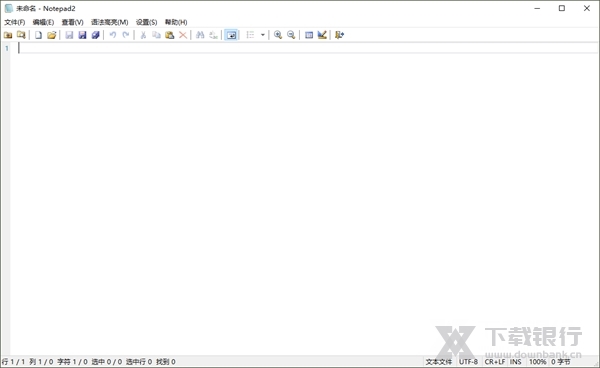The width and height of the screenshot is (600, 368).
Task: Click the CR+LF line ending status
Action: point(495,362)
